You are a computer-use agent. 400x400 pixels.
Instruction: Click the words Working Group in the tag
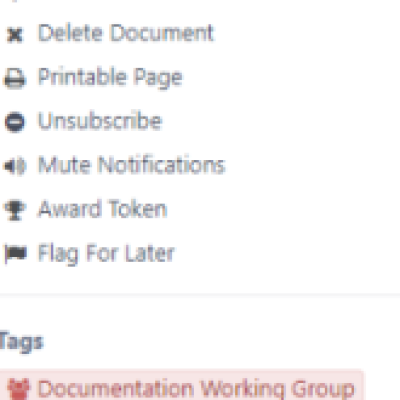click(x=277, y=389)
